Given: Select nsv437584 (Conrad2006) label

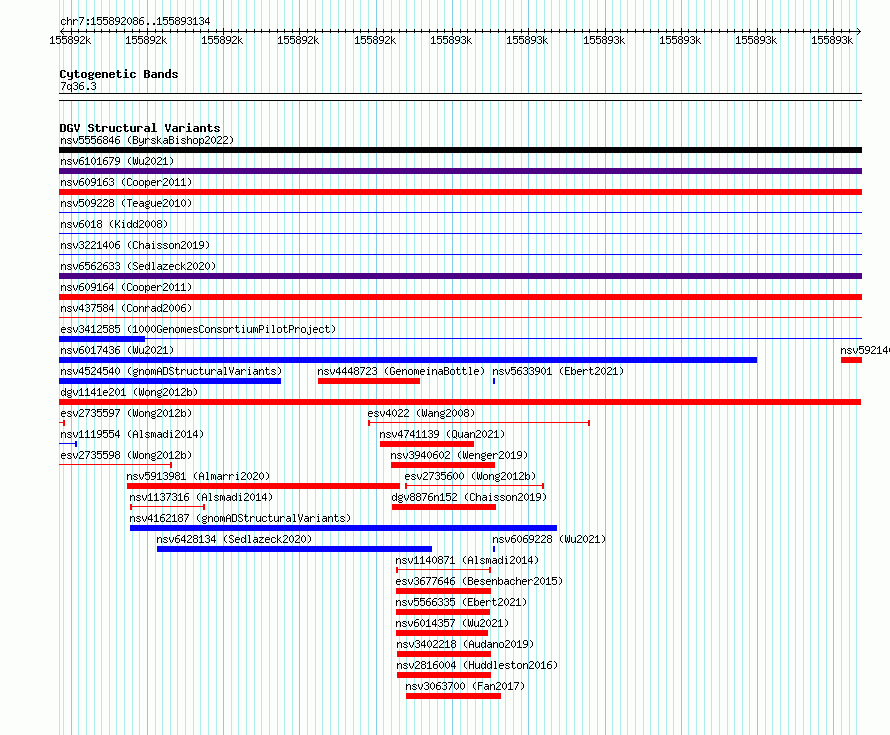Looking at the screenshot, I should [126, 308].
